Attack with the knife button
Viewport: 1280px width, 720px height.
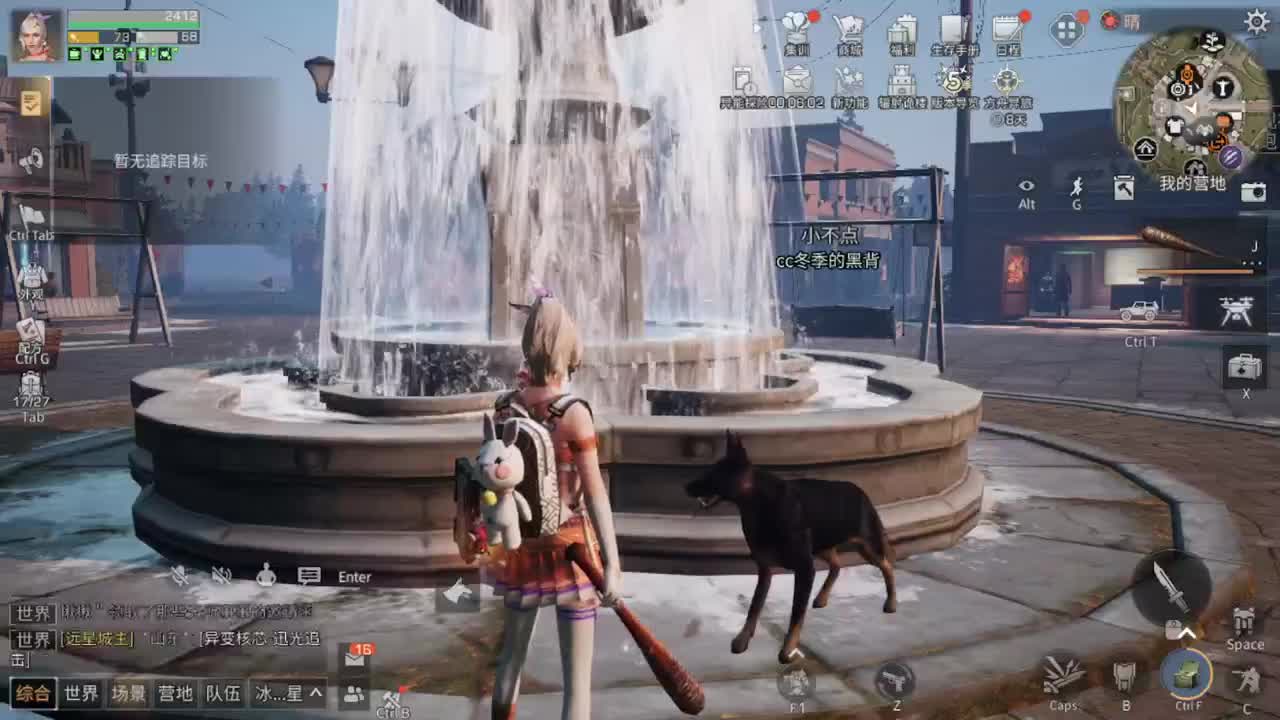tap(1170, 587)
